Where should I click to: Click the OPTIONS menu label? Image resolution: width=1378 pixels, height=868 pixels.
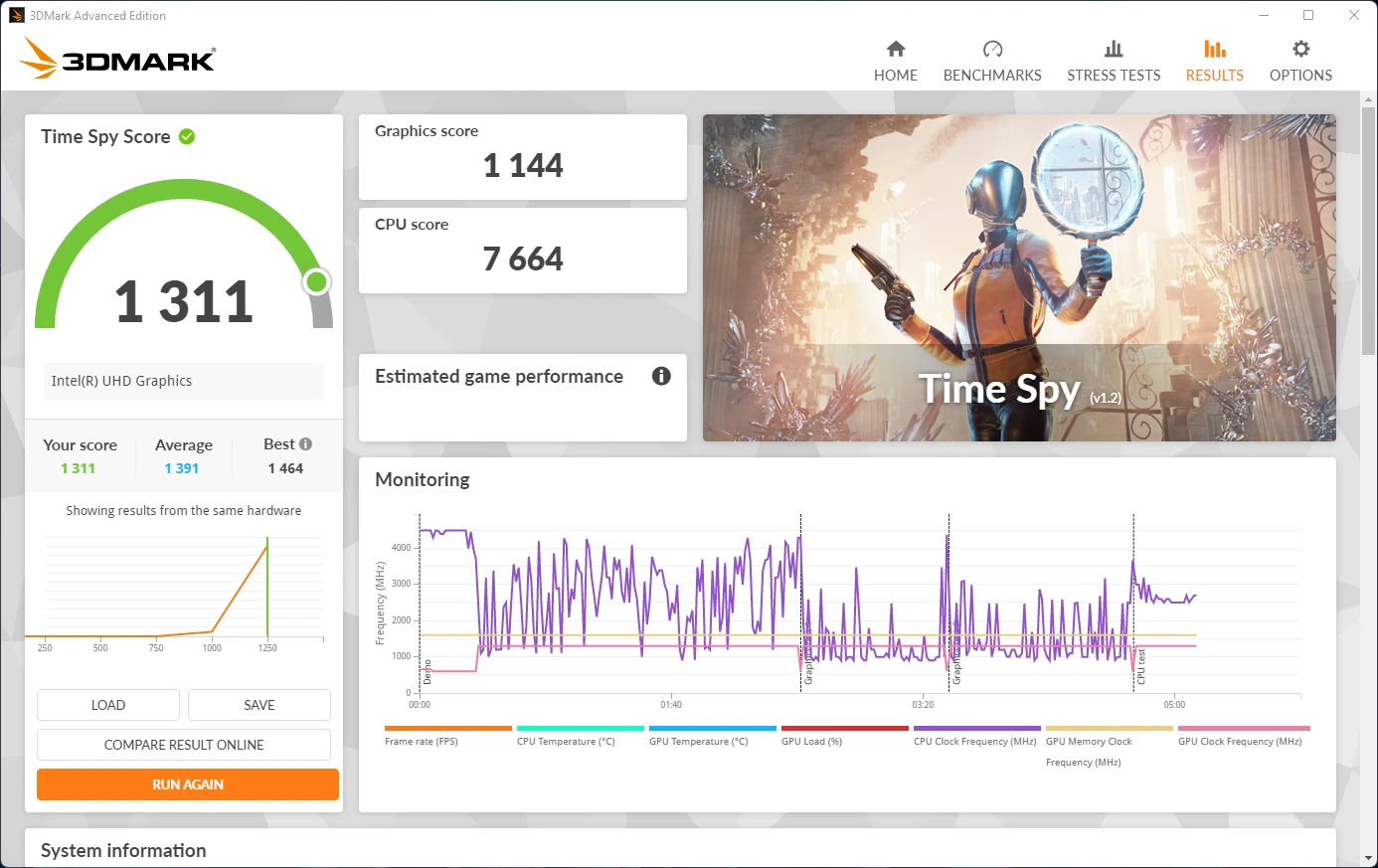1300,76
